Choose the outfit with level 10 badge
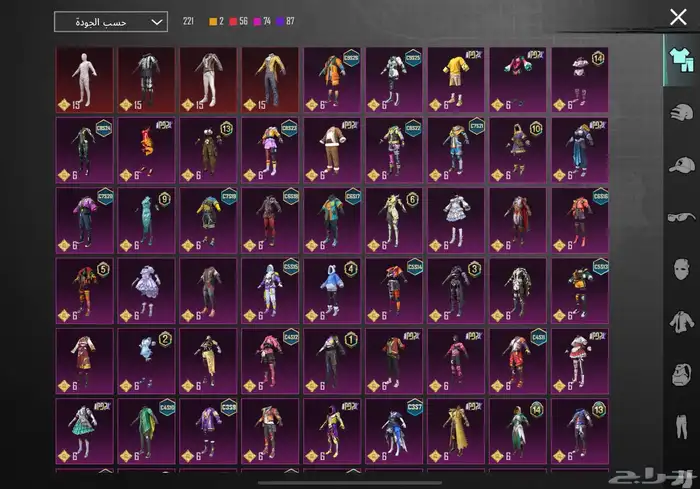700x489 pixels. (518, 150)
